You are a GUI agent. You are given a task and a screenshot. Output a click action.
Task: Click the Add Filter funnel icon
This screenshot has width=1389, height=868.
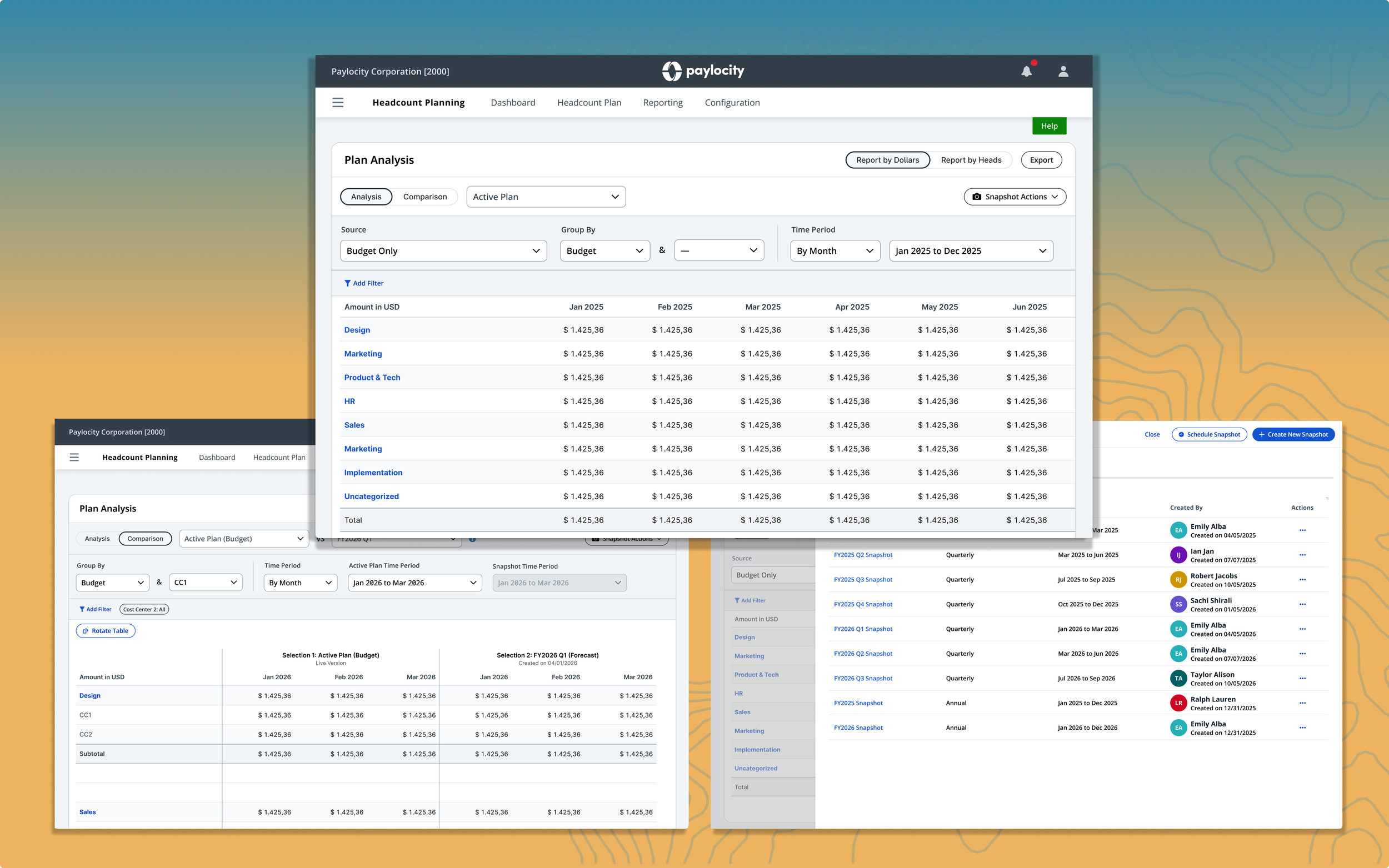coord(347,283)
